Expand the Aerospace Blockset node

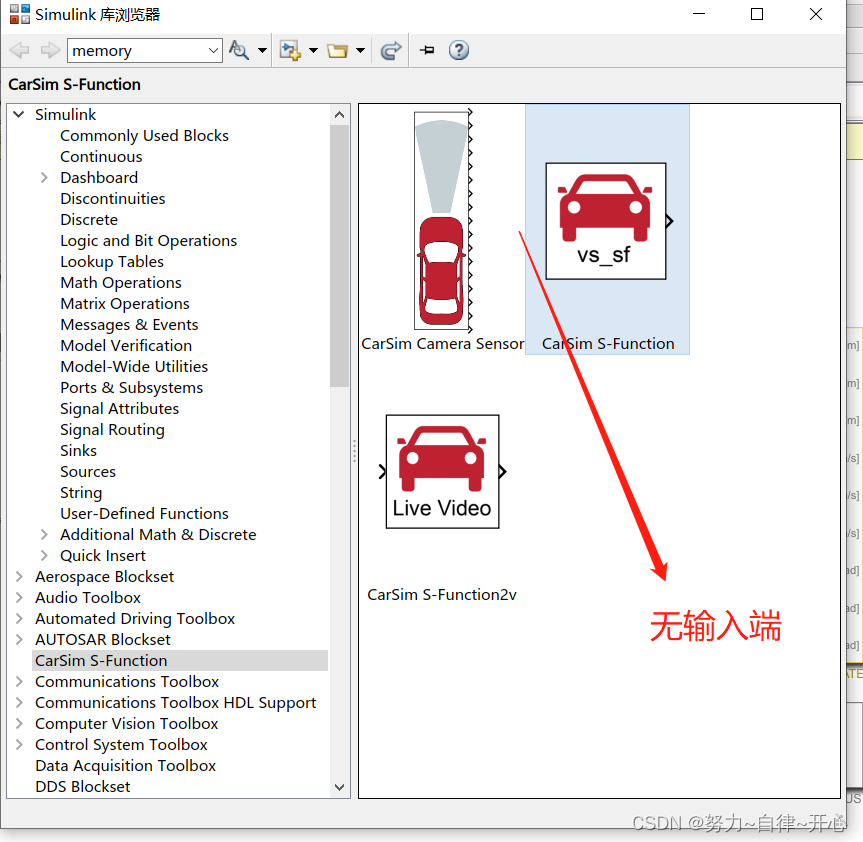[x=19, y=577]
